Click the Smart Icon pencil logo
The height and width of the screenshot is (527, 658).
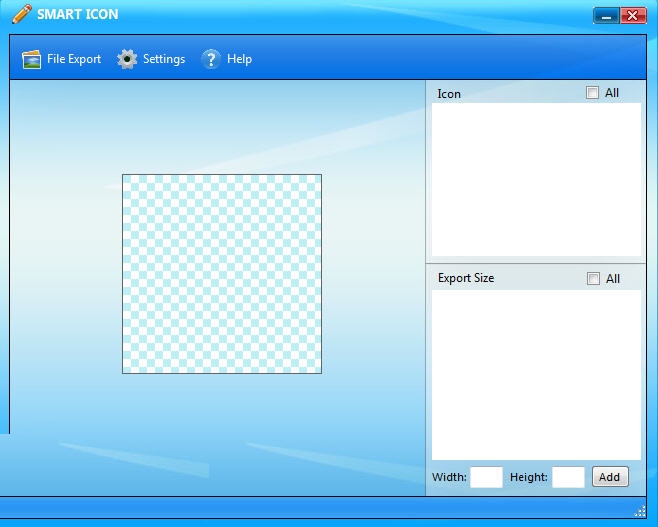pyautogui.click(x=21, y=14)
